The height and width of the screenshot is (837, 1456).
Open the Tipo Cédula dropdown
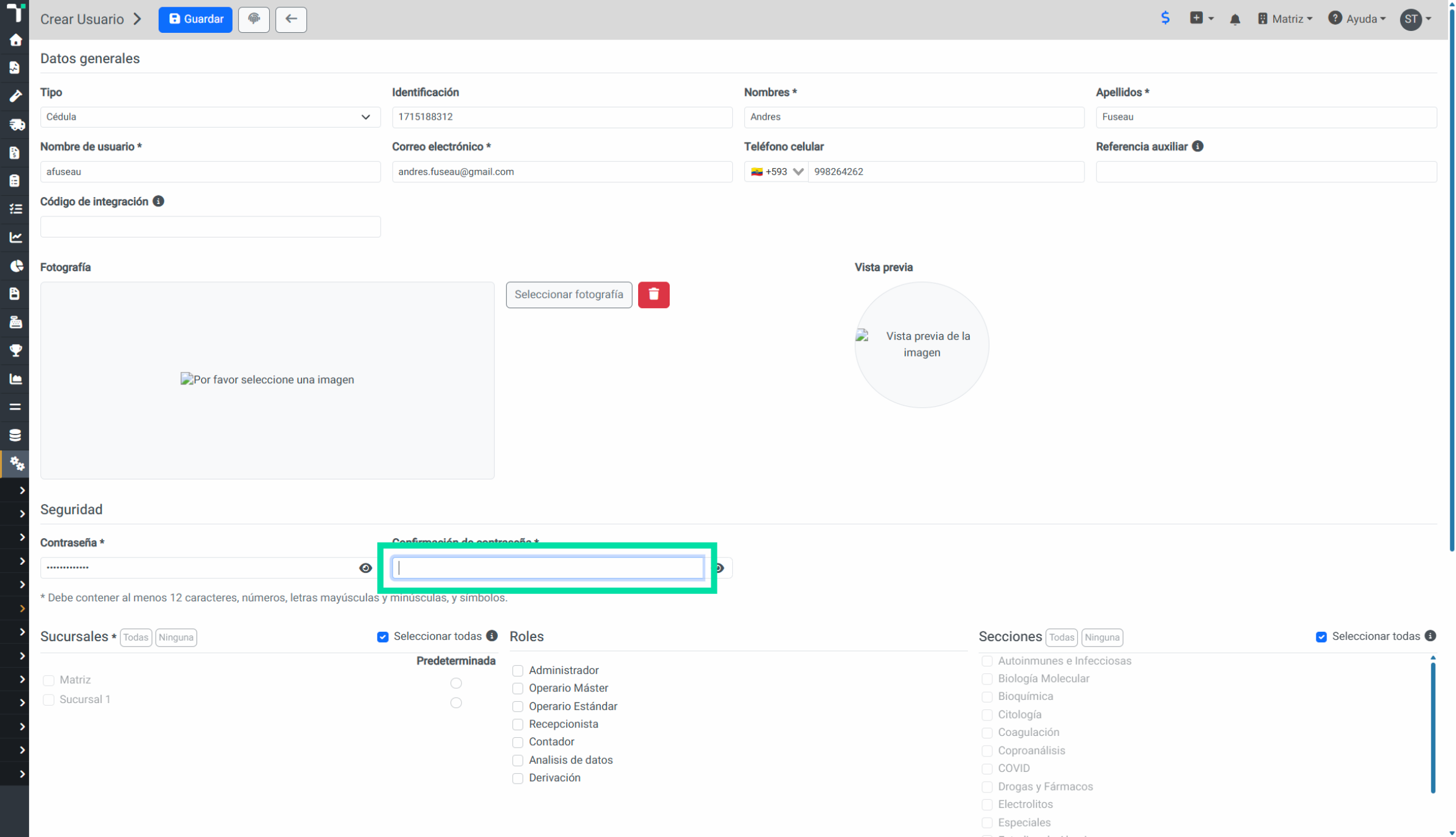click(x=210, y=117)
